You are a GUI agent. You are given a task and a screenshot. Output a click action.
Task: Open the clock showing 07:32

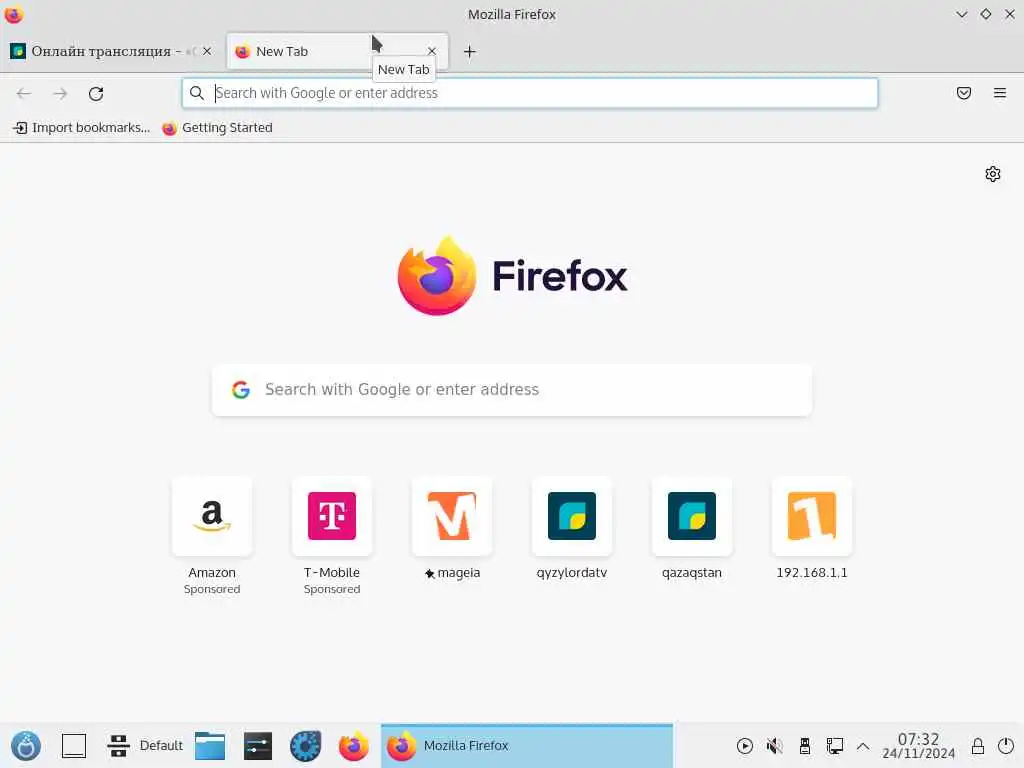pyautogui.click(x=918, y=746)
